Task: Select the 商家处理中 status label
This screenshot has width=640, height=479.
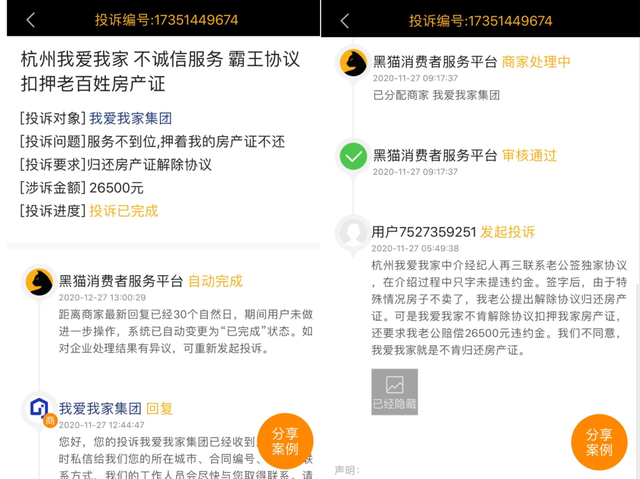Action: 536,62
